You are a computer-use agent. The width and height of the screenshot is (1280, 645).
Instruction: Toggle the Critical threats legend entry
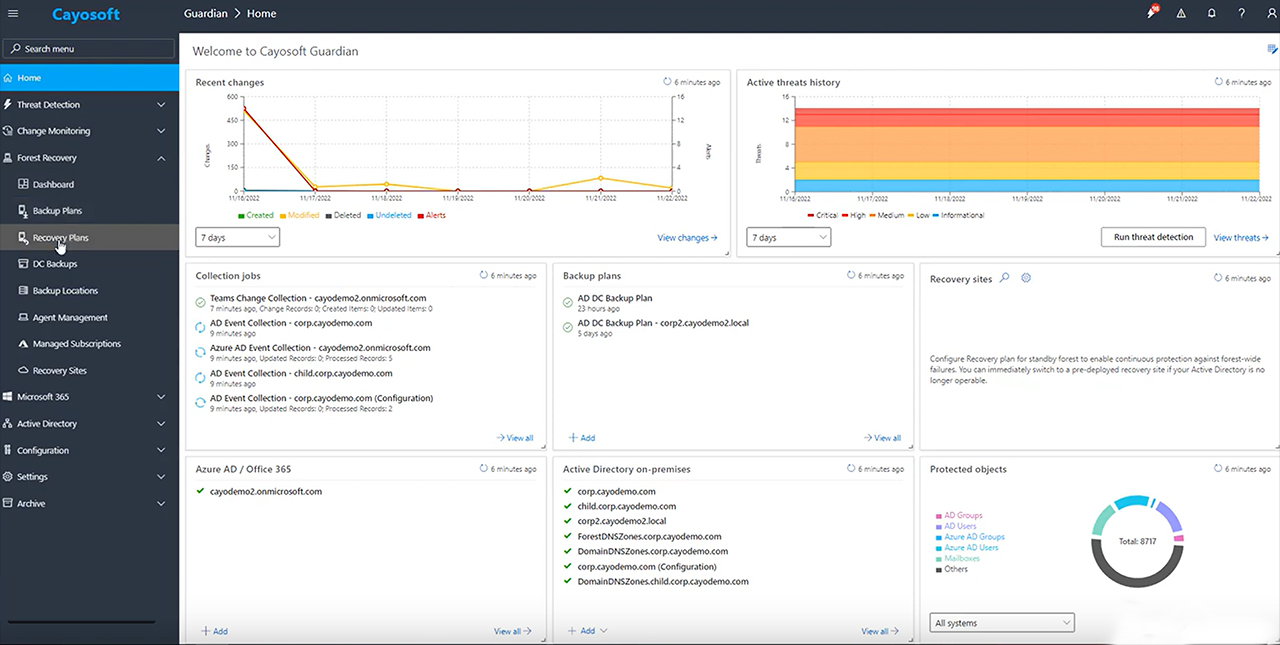(822, 215)
